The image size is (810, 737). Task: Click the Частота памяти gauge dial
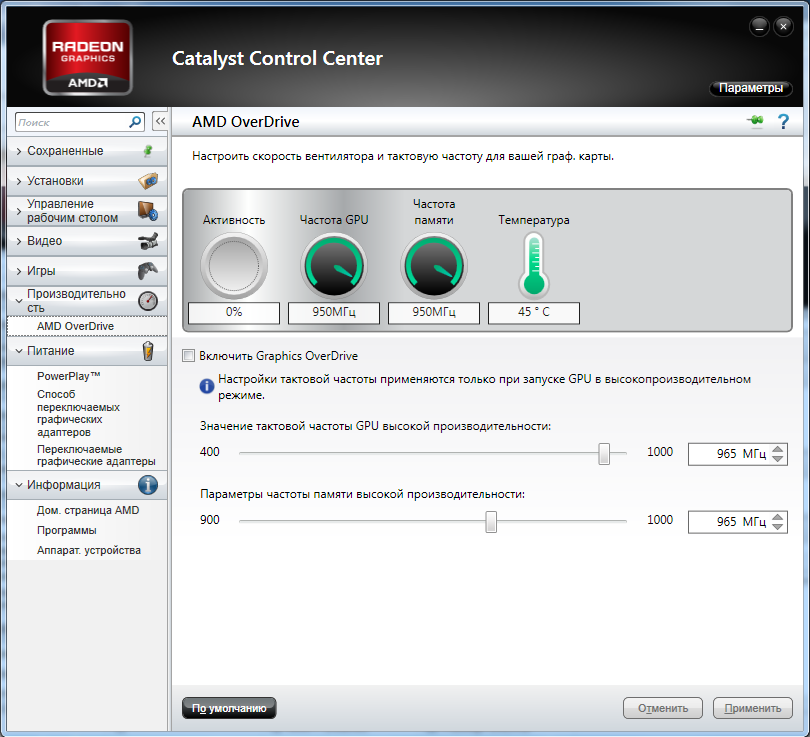click(x=434, y=265)
